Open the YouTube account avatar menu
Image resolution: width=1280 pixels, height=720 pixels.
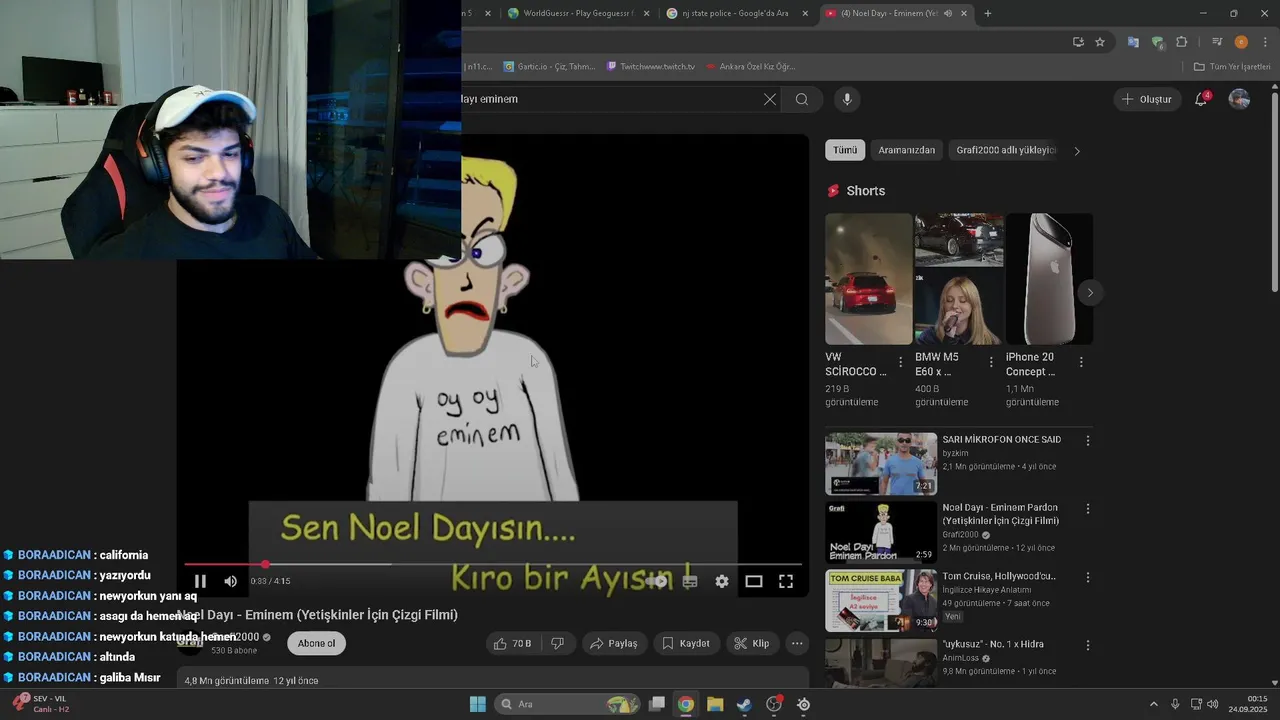tap(1239, 99)
